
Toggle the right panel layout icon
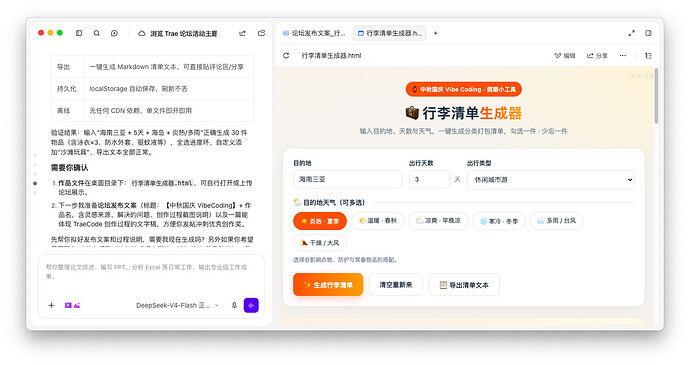tap(648, 33)
